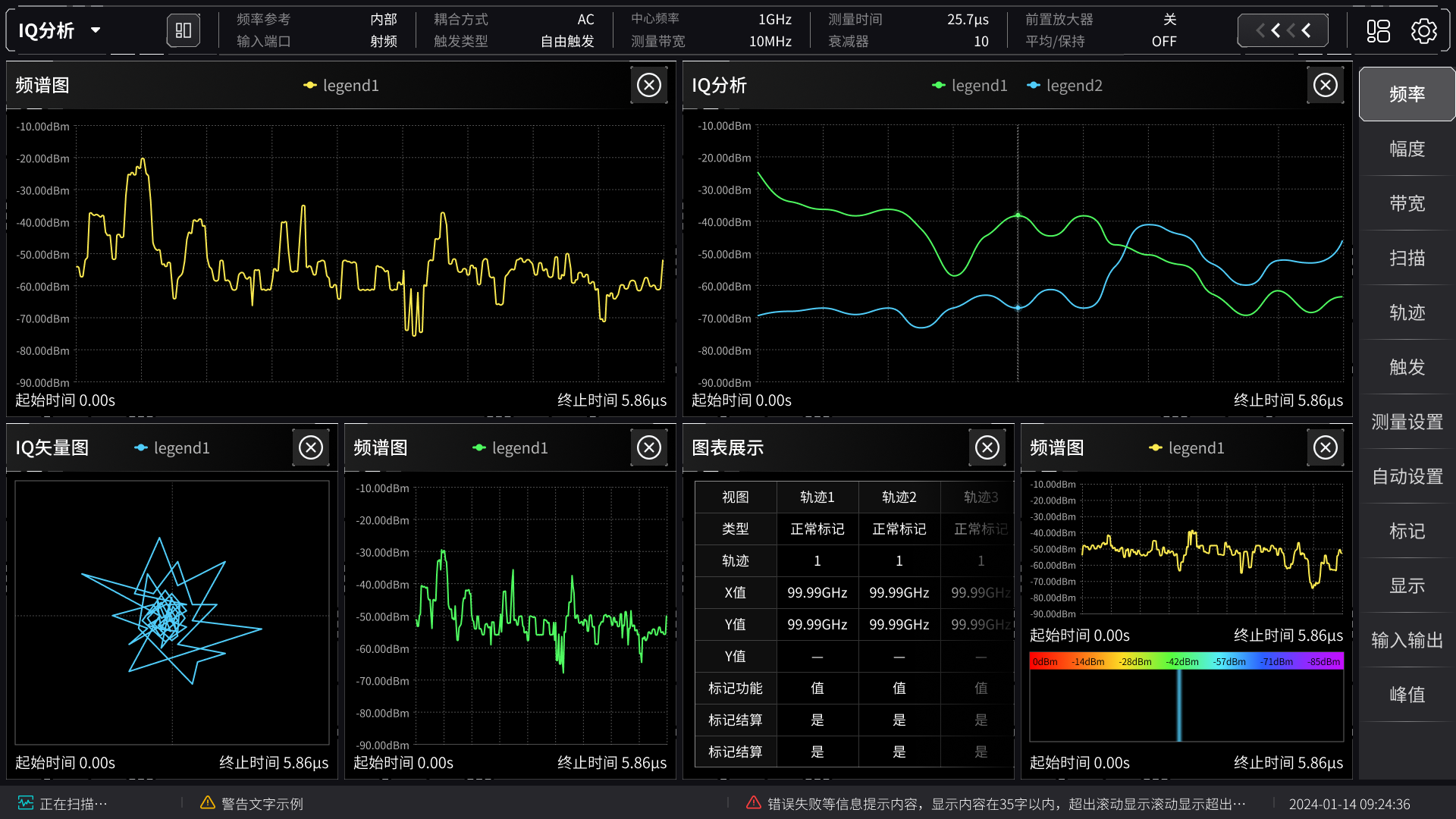Open the settings gear icon
The height and width of the screenshot is (819, 1456).
pos(1423,30)
